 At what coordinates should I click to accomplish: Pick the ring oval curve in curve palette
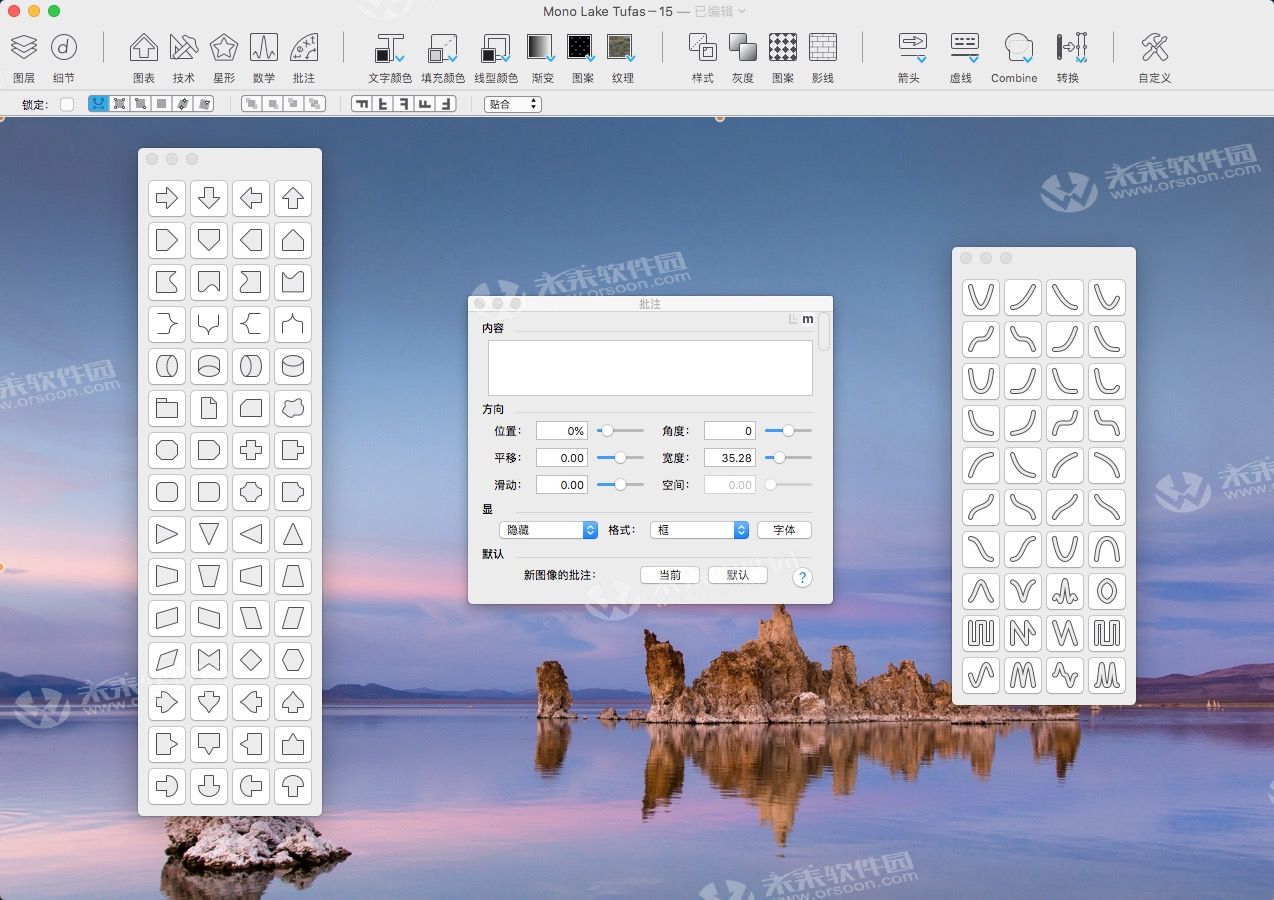pyautogui.click(x=1107, y=591)
